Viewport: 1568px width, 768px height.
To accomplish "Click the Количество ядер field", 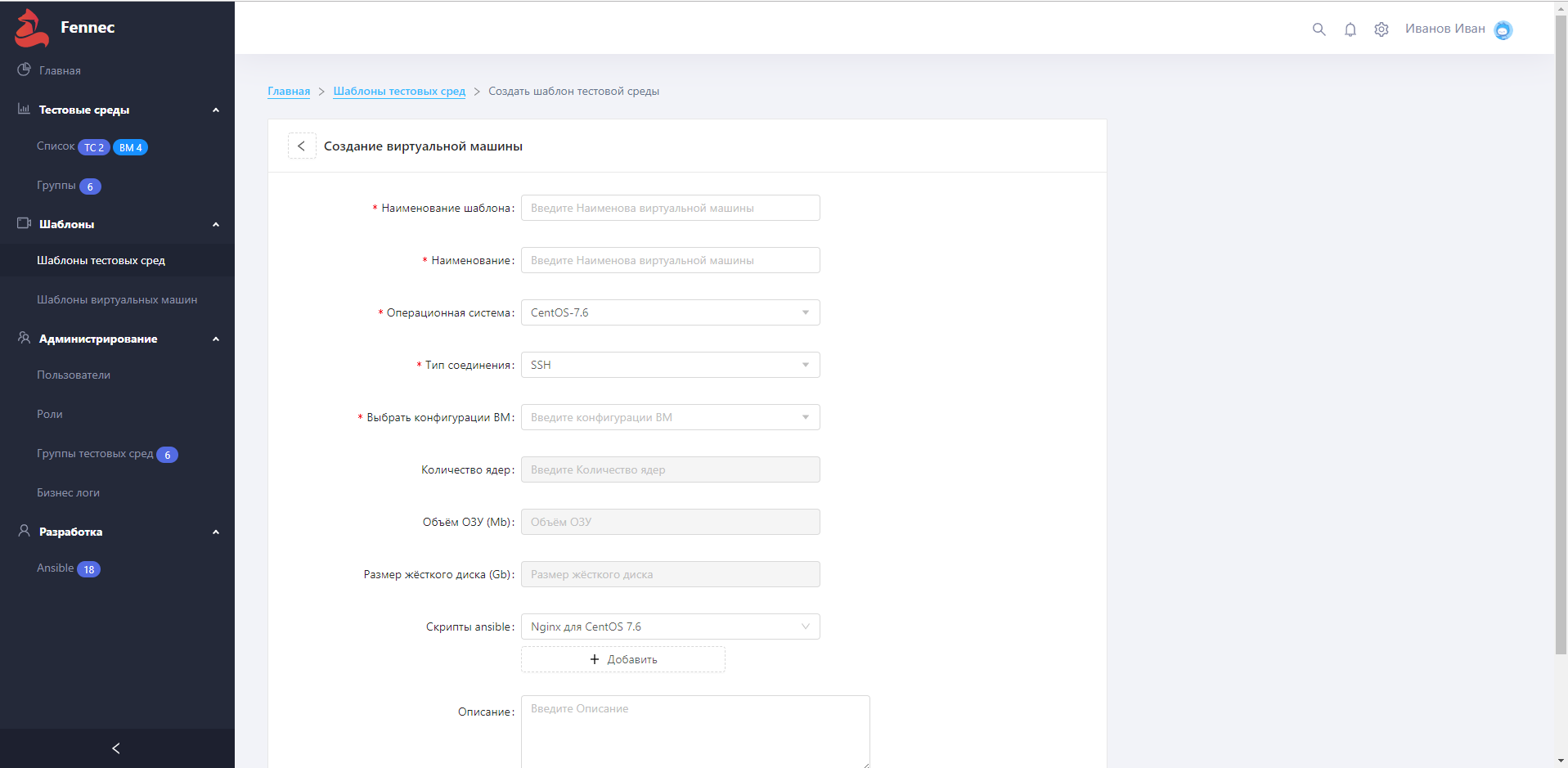I will point(671,469).
